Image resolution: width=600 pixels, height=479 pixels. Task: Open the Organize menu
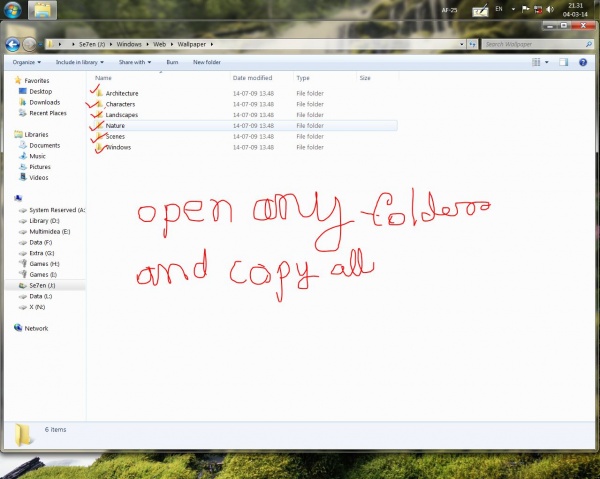pos(26,62)
